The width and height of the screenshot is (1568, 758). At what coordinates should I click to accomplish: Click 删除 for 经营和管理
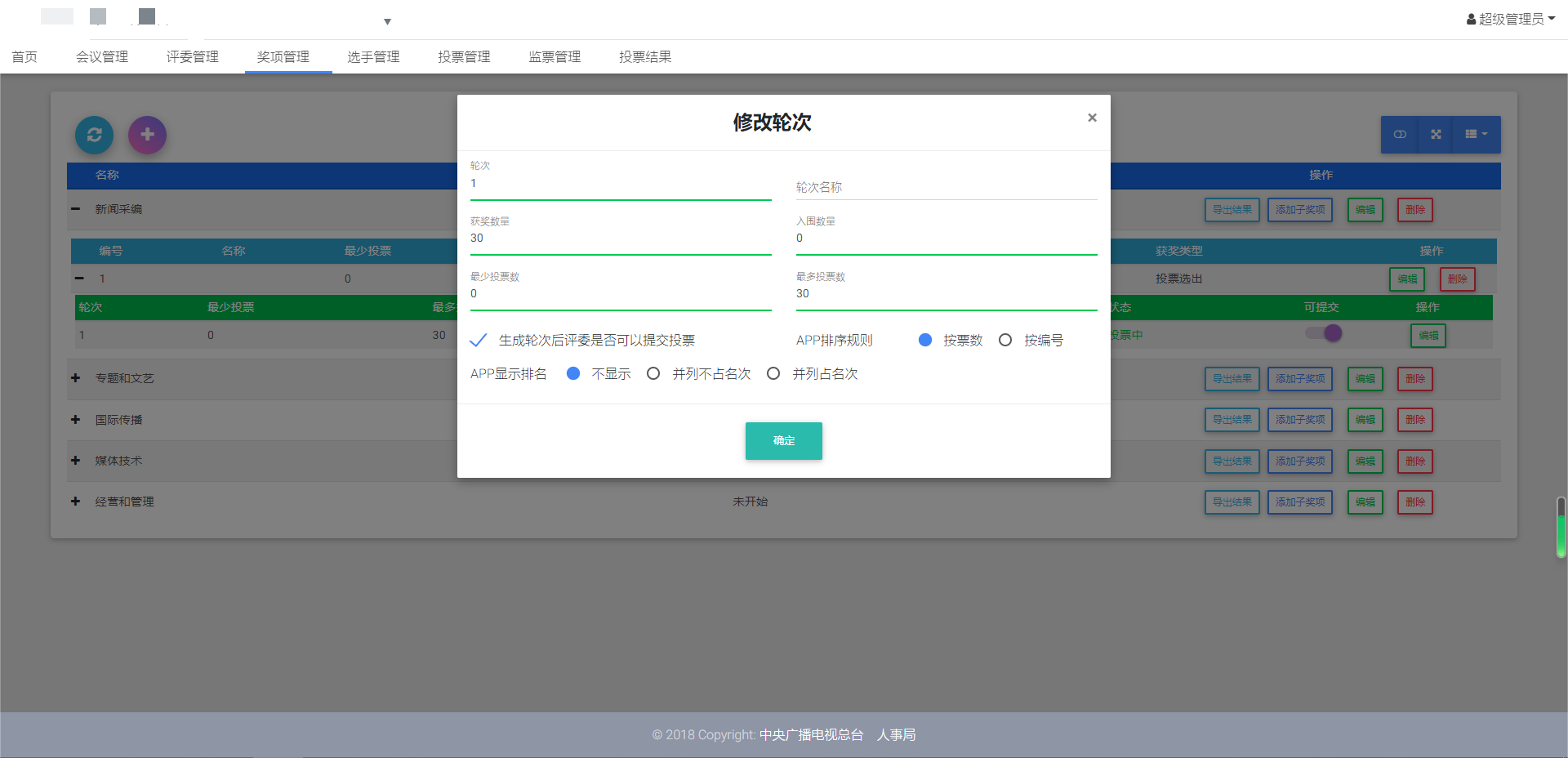click(1415, 502)
